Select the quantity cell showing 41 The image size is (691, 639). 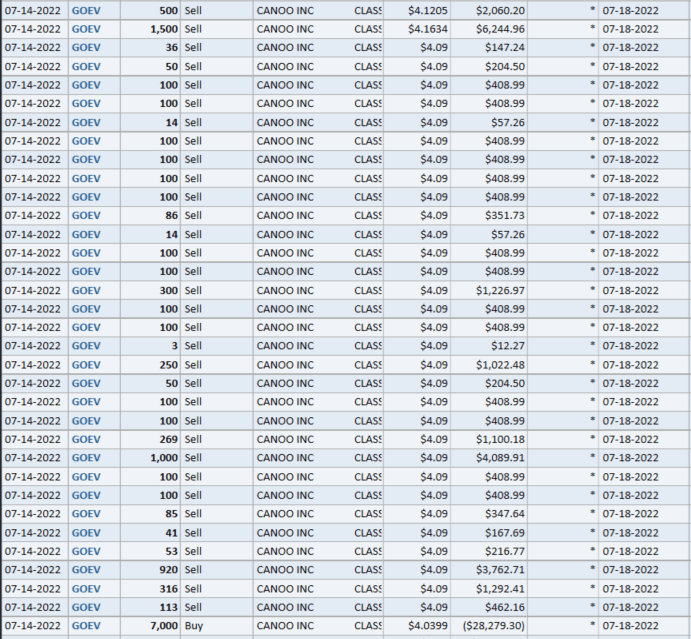point(150,533)
